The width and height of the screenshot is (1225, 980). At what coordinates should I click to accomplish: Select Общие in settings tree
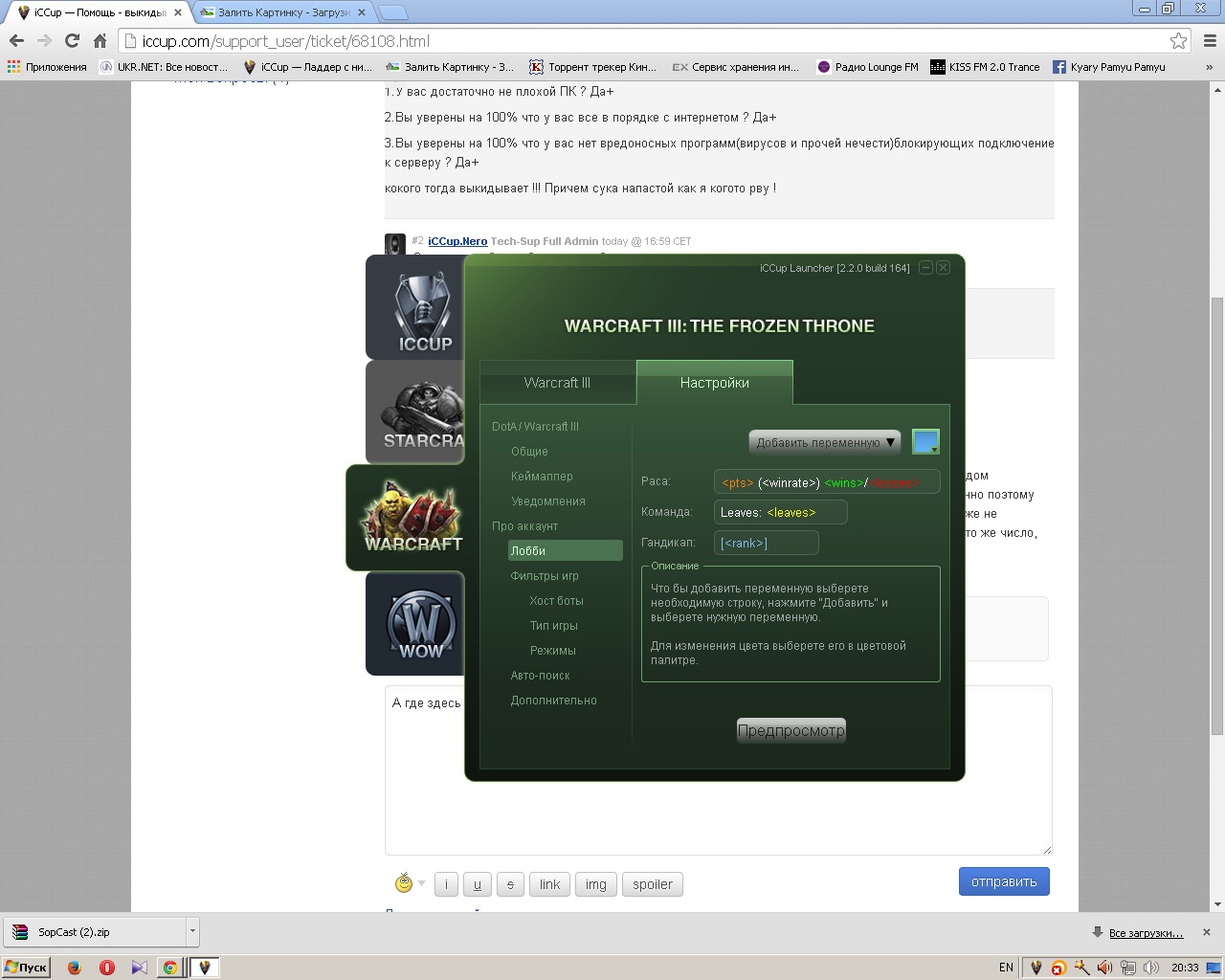click(x=529, y=452)
